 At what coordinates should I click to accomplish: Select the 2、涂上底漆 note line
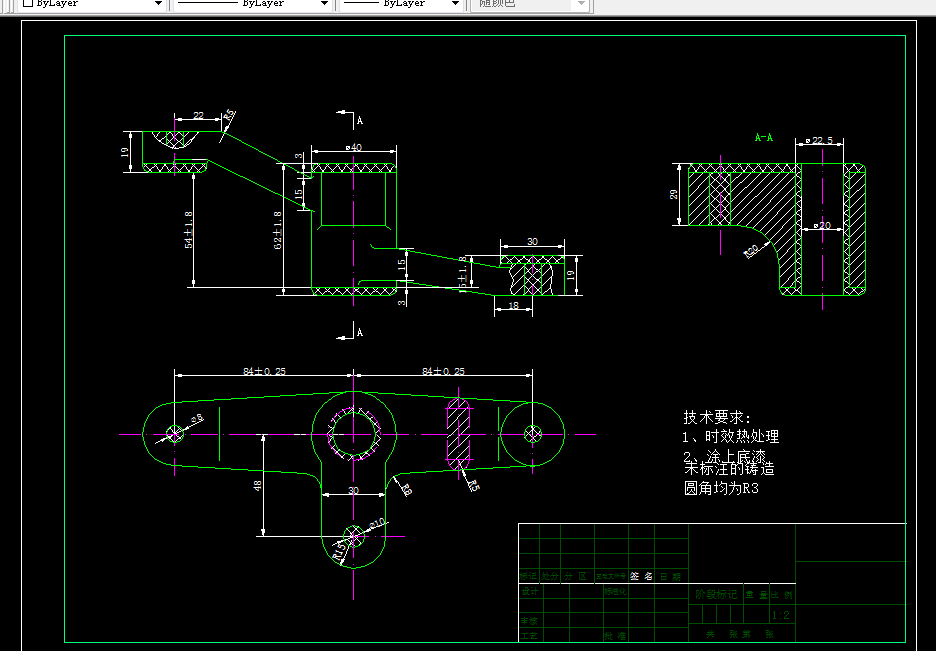pos(724,456)
